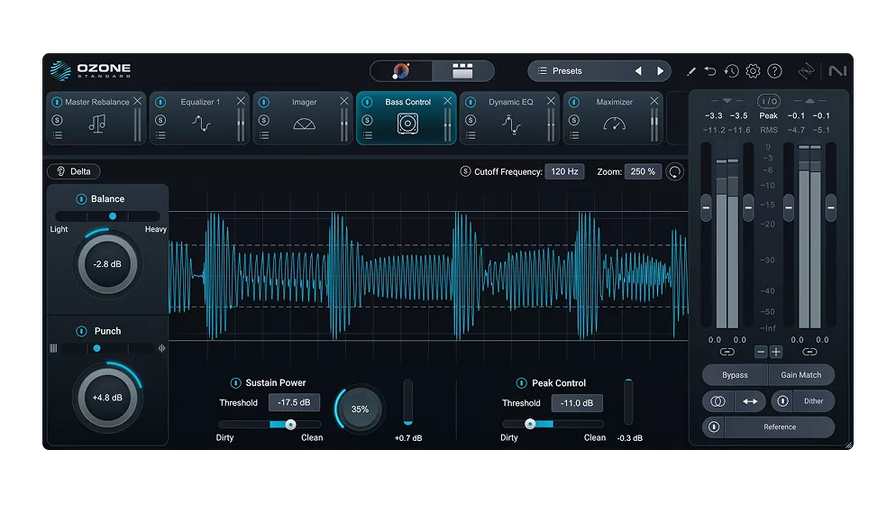Open the Presets list
Image resolution: width=896 pixels, height=505 pixels.
point(578,71)
